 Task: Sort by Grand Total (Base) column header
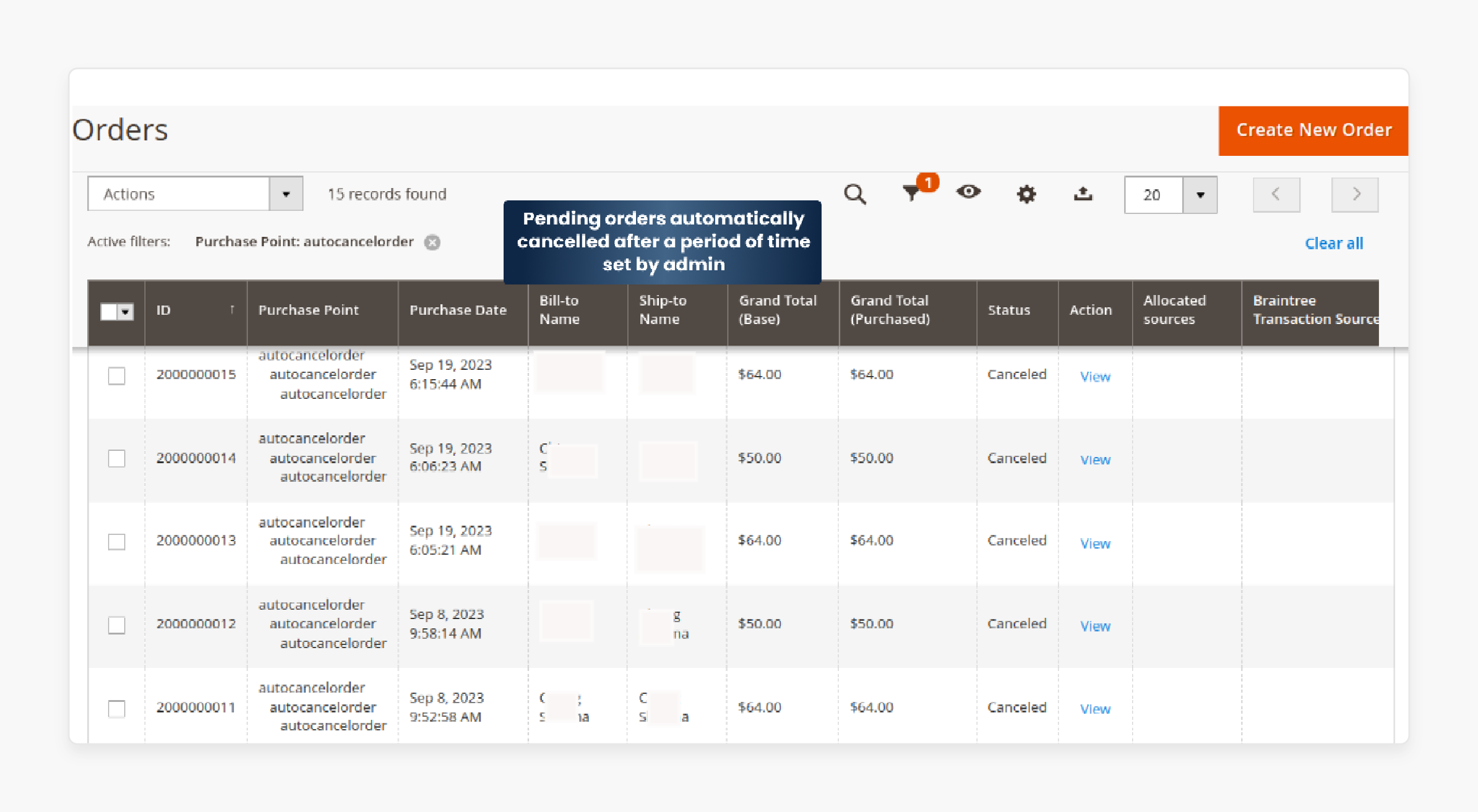tap(783, 312)
